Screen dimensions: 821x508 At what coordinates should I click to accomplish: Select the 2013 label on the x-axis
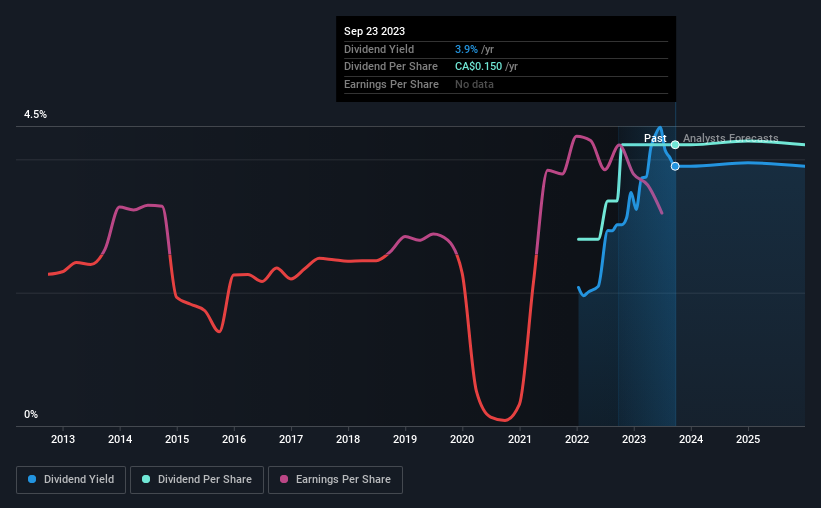click(x=63, y=439)
